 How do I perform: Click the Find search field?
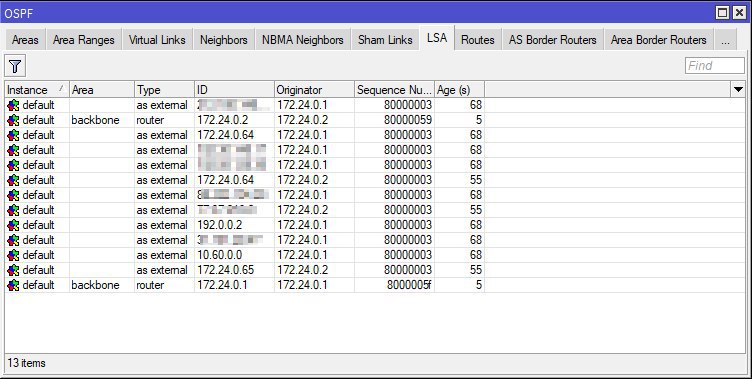715,66
